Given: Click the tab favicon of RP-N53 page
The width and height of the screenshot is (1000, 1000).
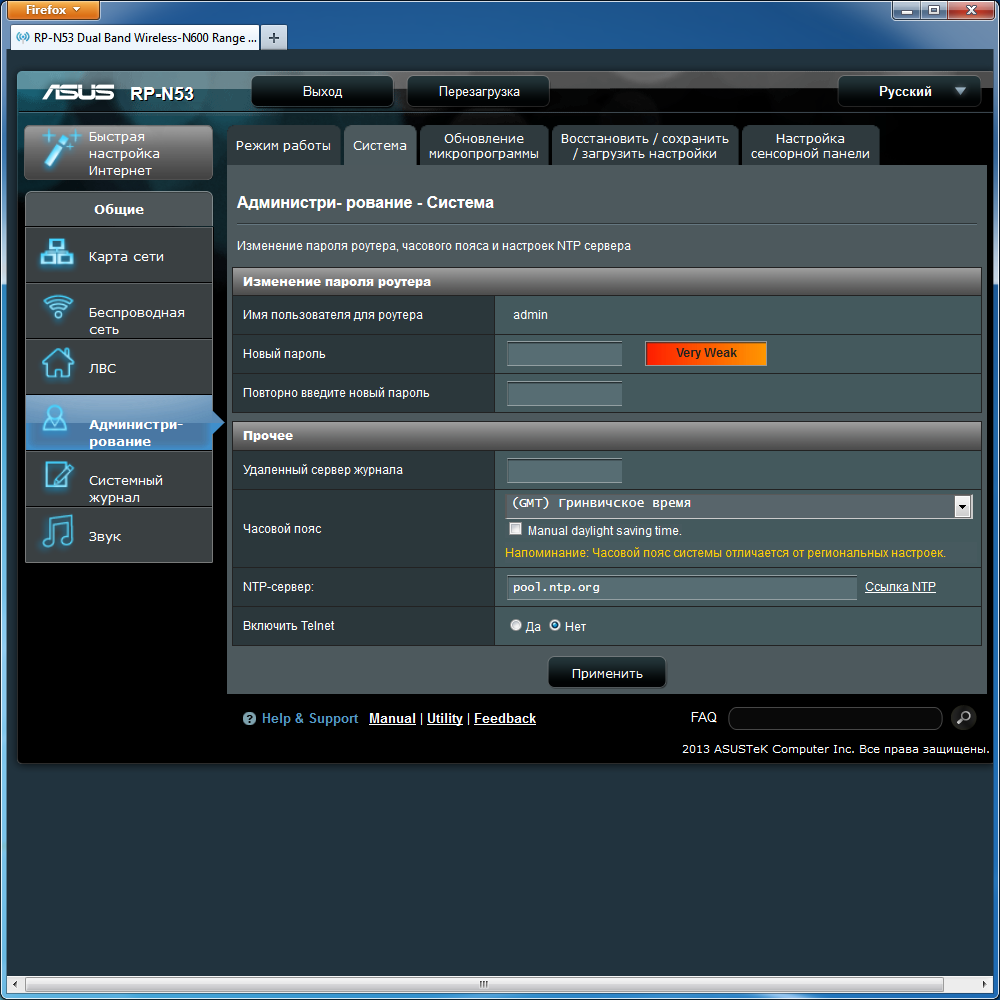Looking at the screenshot, I should point(23,38).
